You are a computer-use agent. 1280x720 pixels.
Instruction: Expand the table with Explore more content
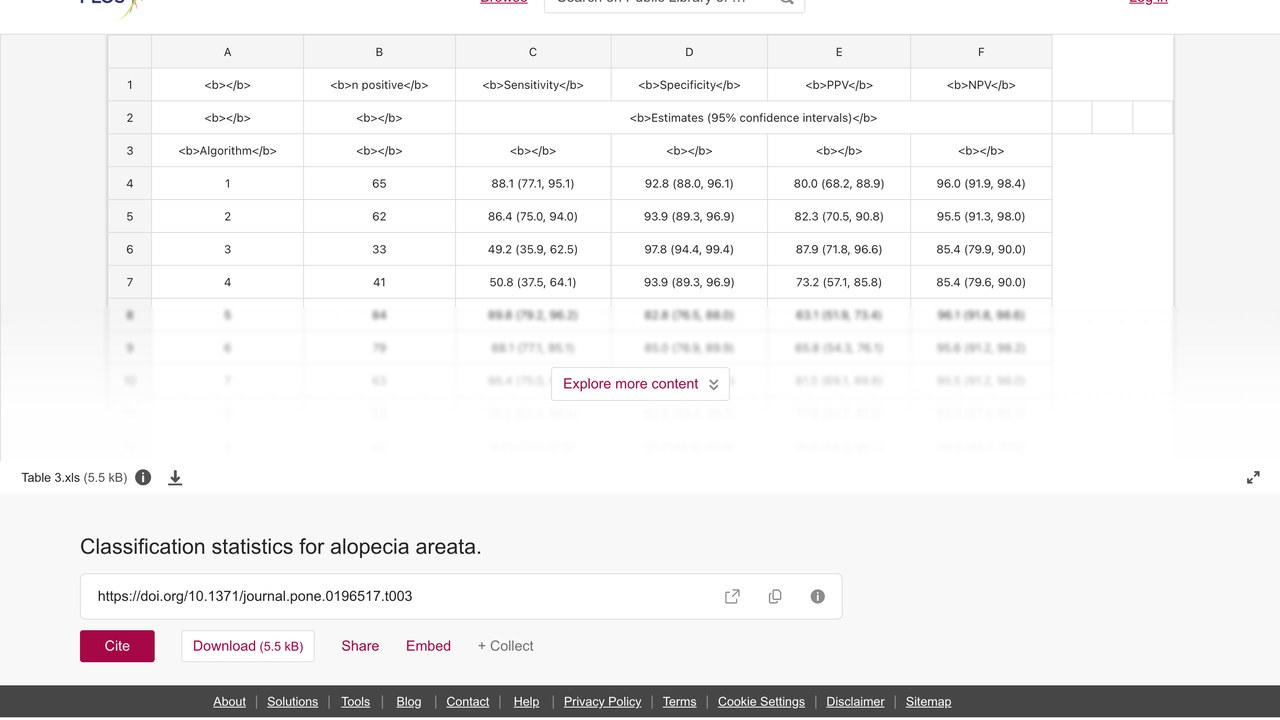click(x=640, y=384)
